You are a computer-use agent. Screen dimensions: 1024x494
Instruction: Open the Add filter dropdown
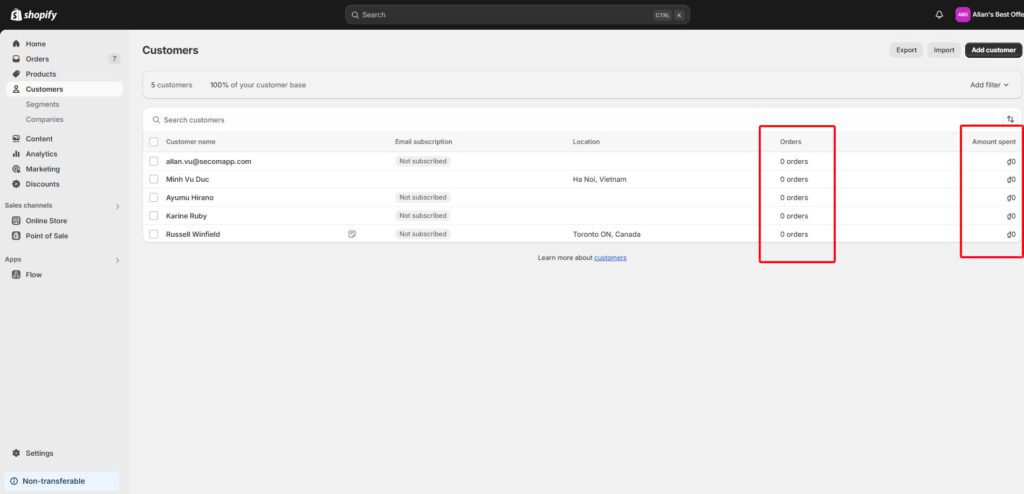pos(989,85)
